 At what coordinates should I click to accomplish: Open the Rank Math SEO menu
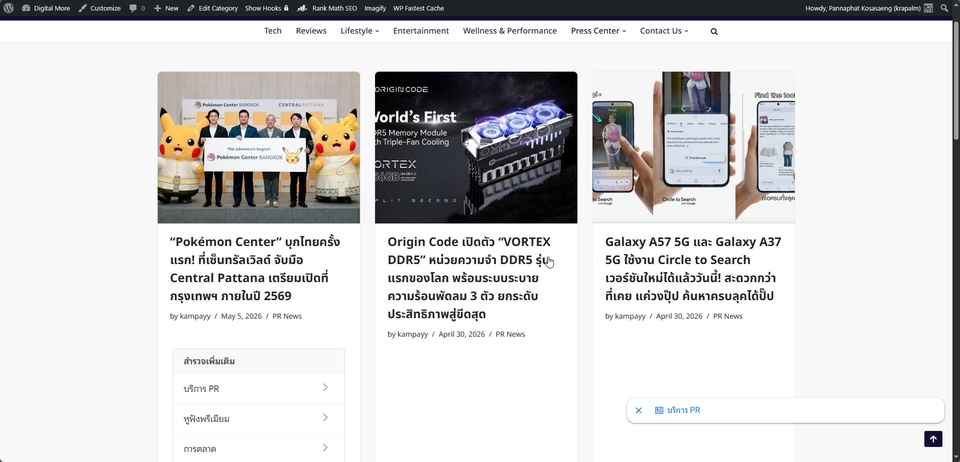click(327, 9)
